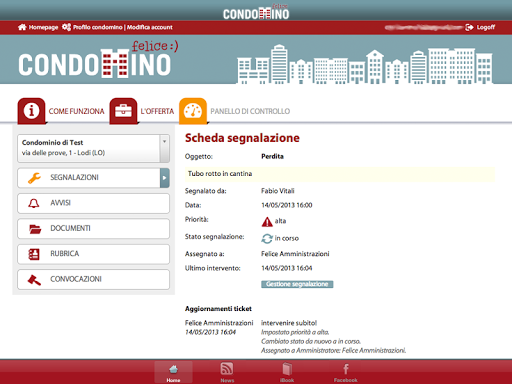512x384 pixels.
Task: Click the Rubrica address book icon
Action: pyautogui.click(x=34, y=254)
